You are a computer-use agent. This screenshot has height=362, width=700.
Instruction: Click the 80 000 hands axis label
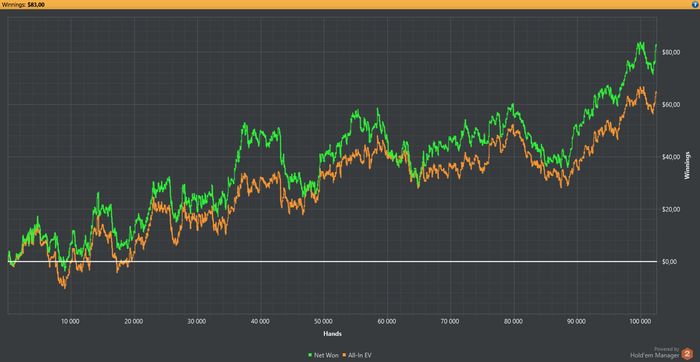(514, 321)
